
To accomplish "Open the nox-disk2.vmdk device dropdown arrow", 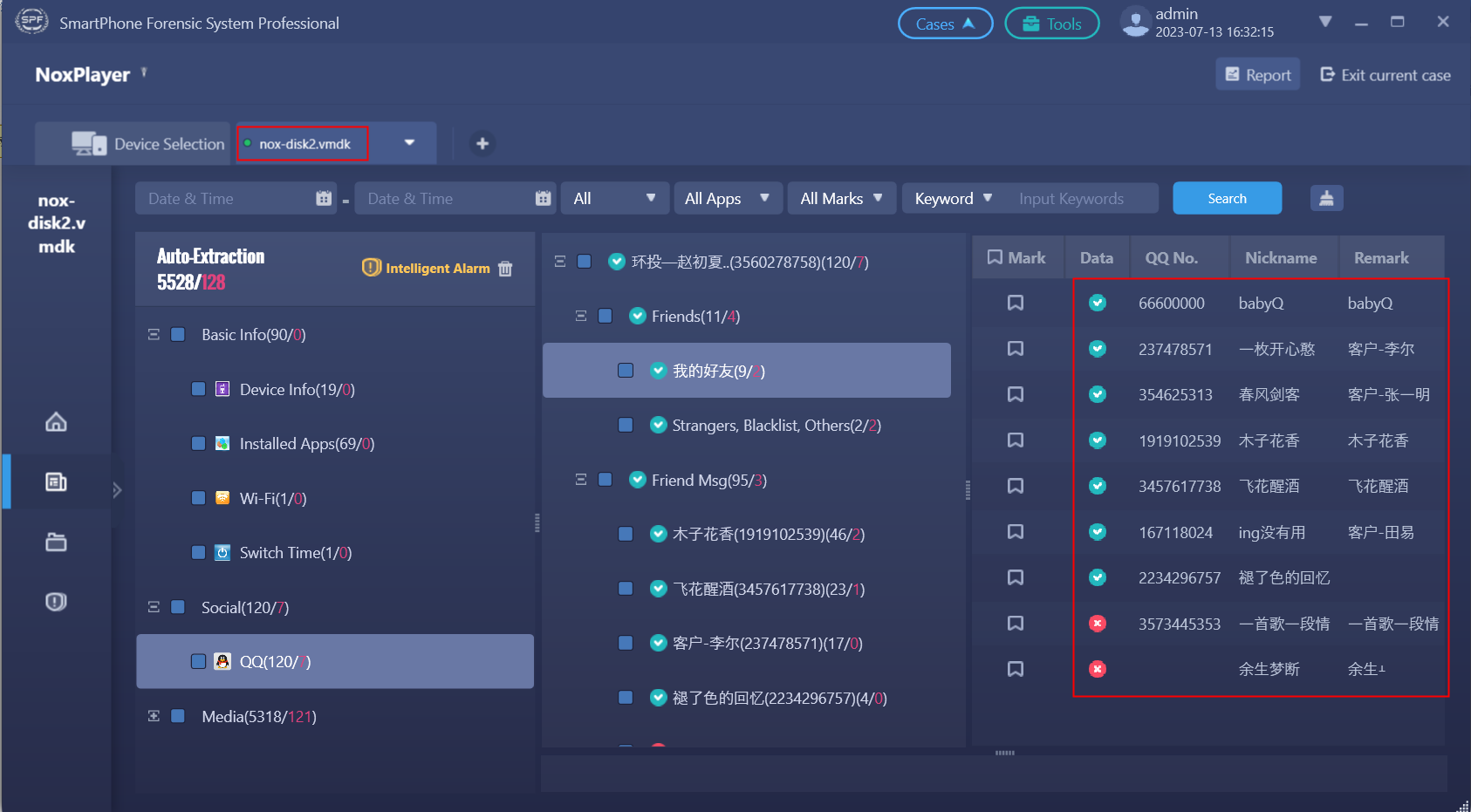I will [x=409, y=143].
